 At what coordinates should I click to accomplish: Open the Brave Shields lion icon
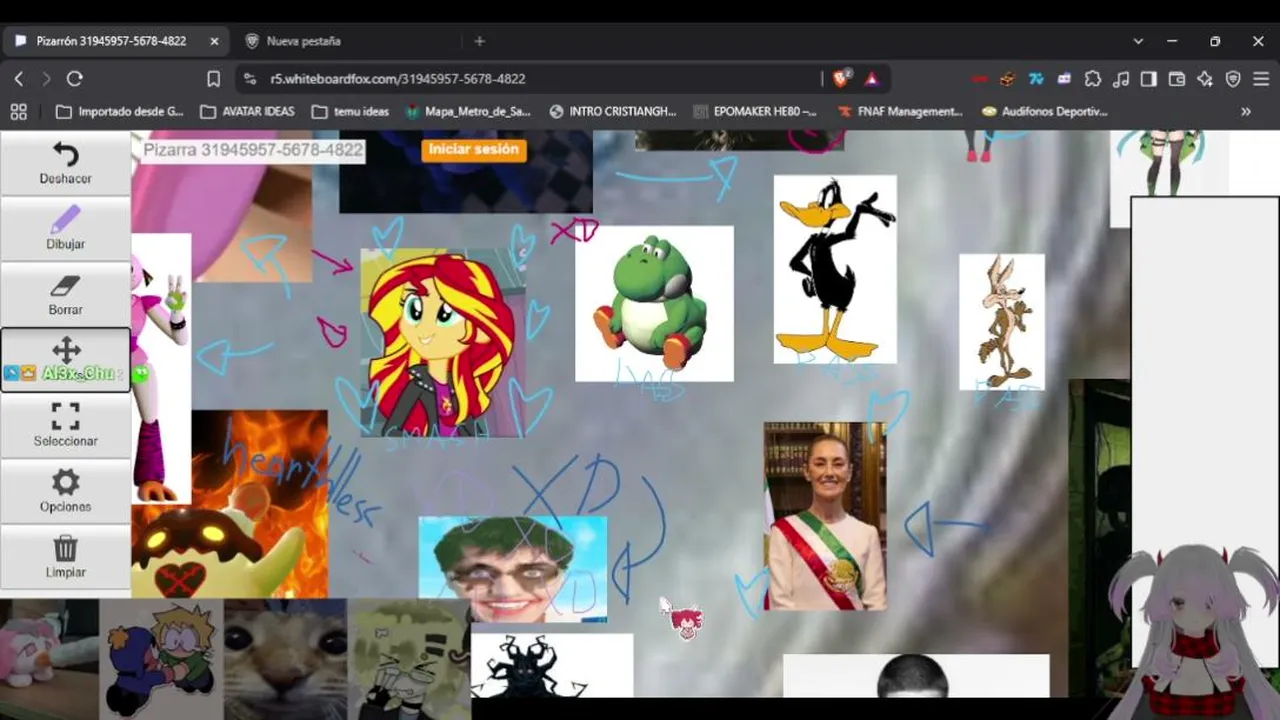842,78
